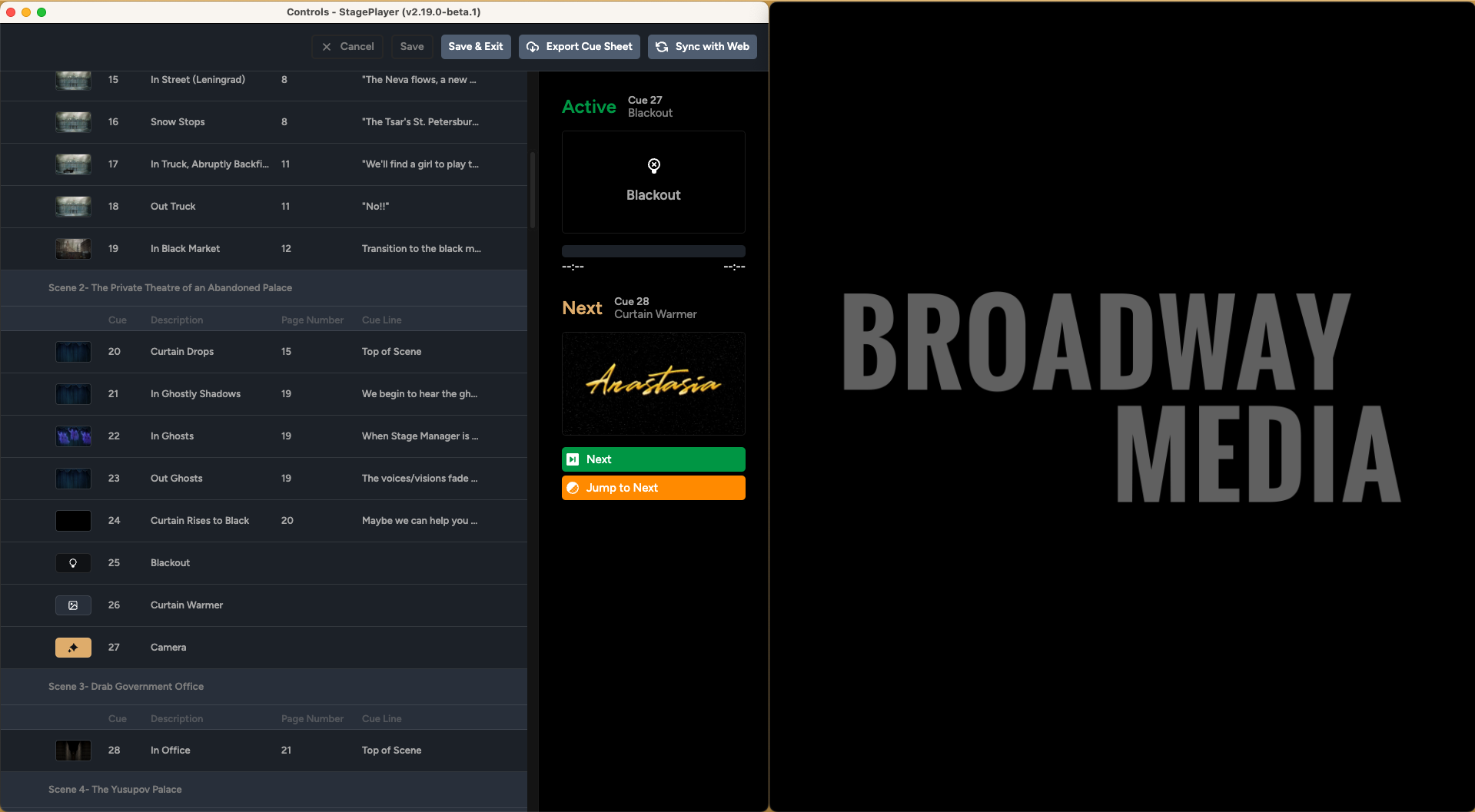Click cue line "No!!"
The height and width of the screenshot is (812, 1475).
[376, 207]
